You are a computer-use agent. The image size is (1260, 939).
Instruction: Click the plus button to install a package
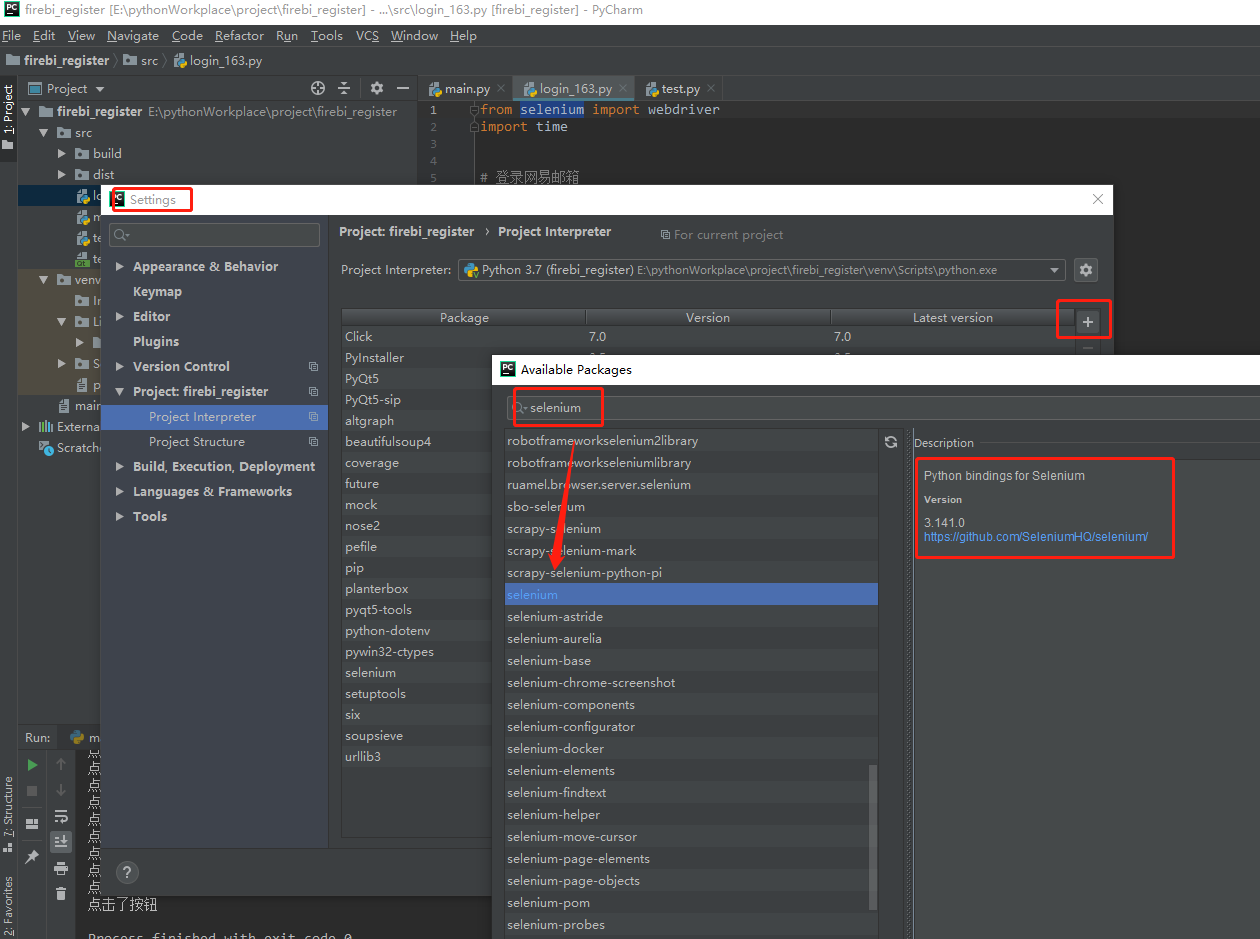tap(1088, 322)
